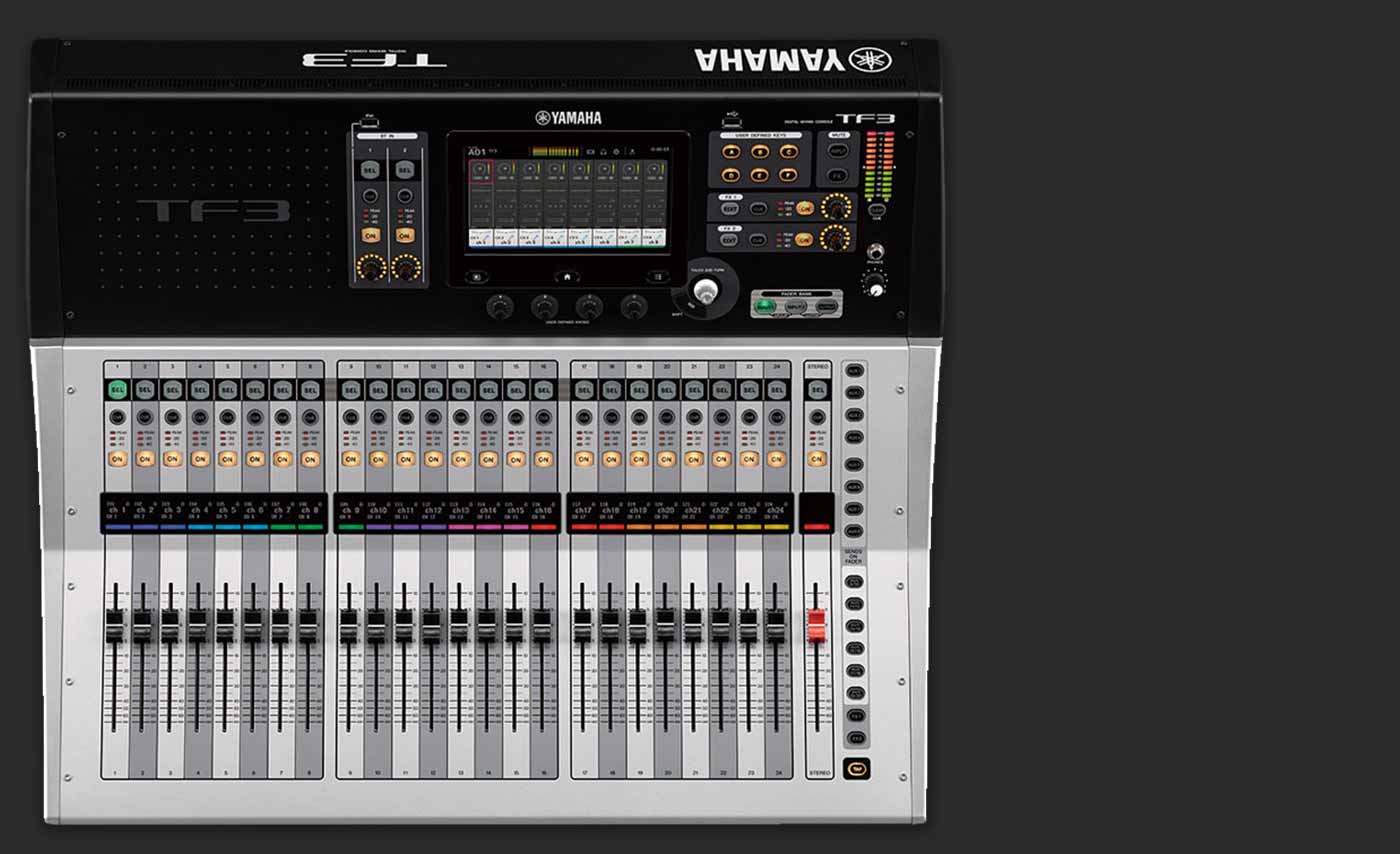The image size is (1400, 854).
Task: Click the red STEREO master fader cap
Action: 818,625
